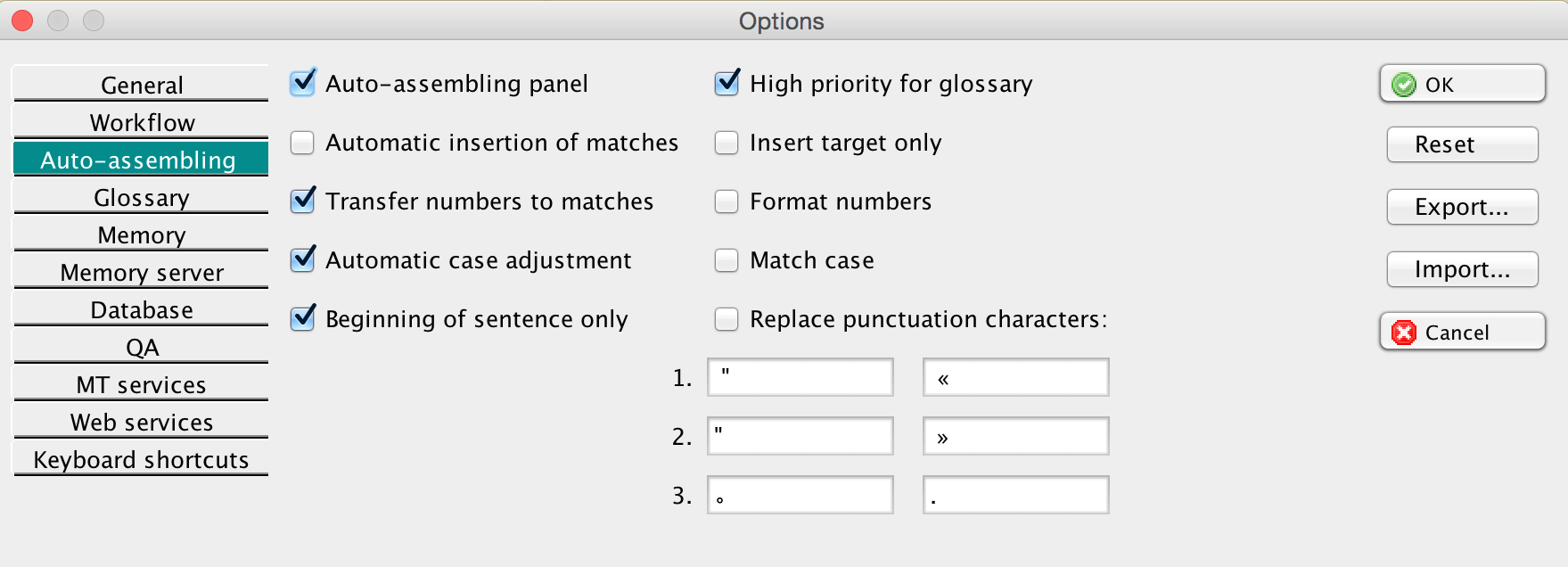
Task: Open the MT services tab
Action: 141,384
